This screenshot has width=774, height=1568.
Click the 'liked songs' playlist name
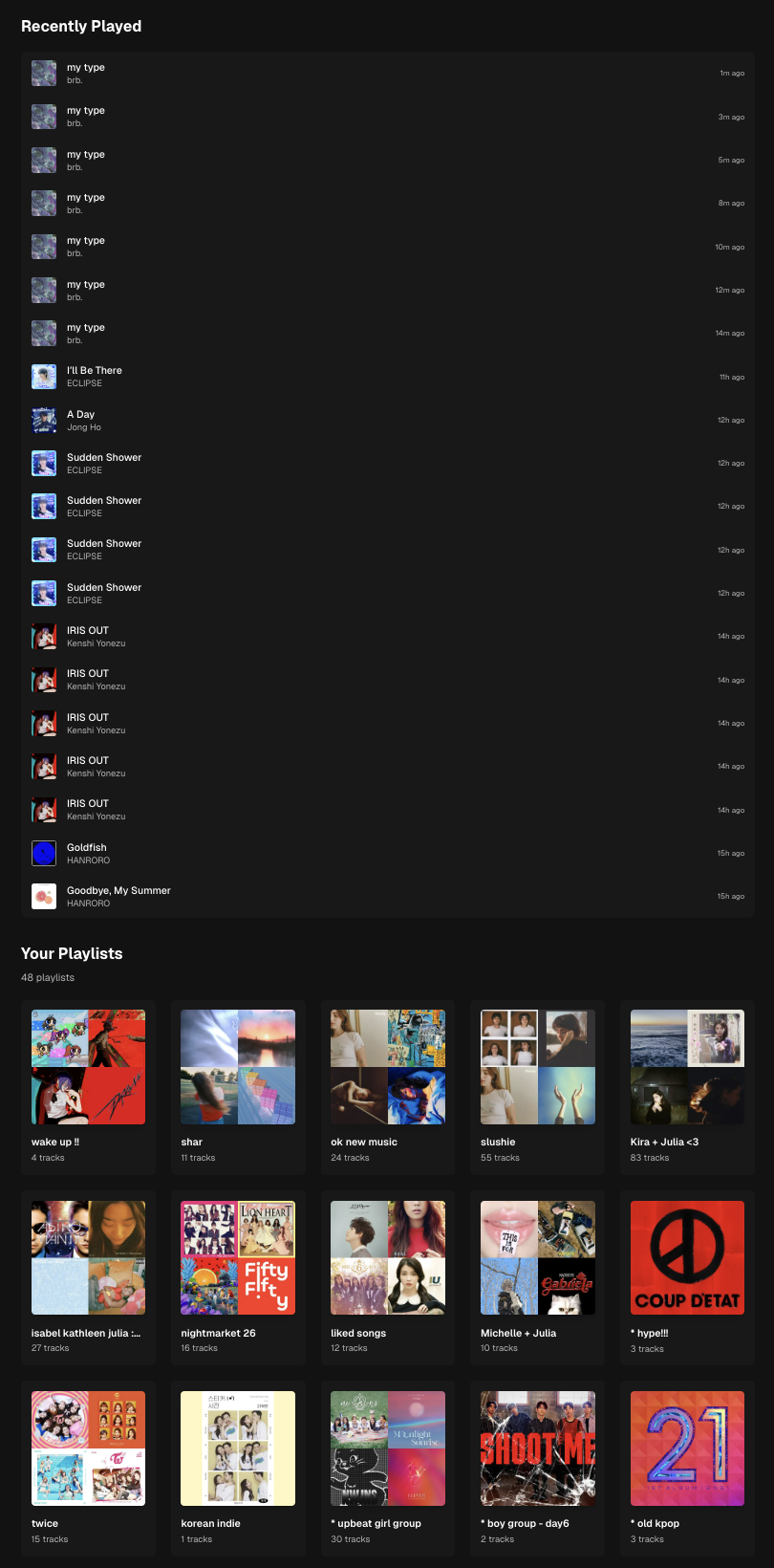tap(358, 1333)
